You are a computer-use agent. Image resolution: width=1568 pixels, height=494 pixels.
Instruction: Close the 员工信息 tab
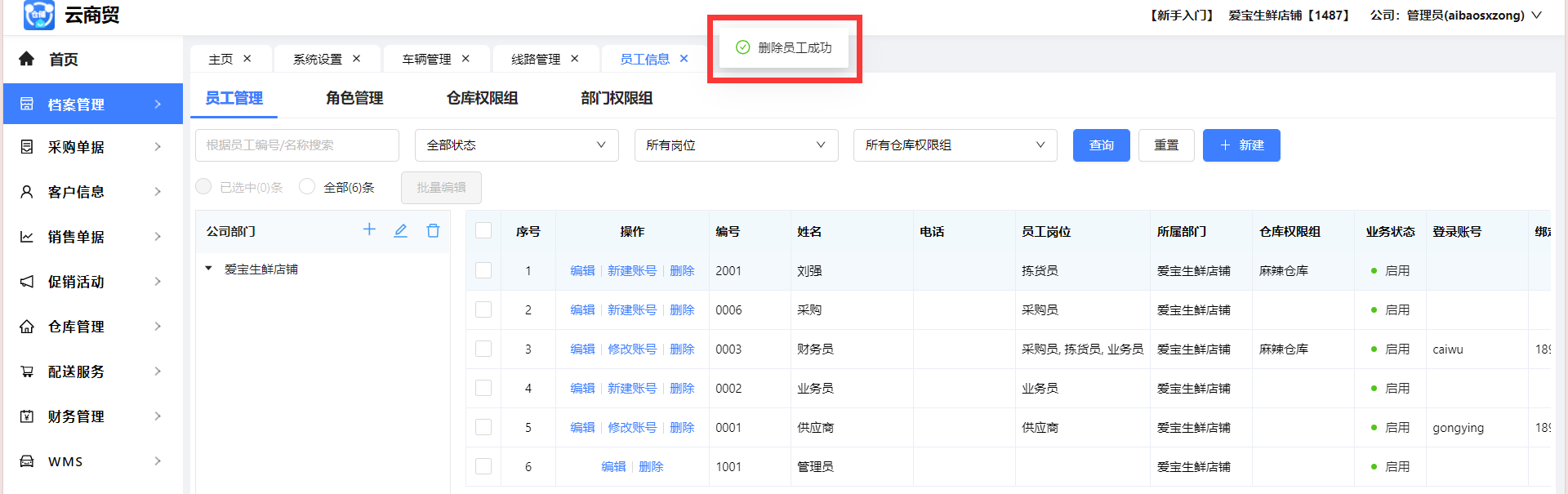coord(684,59)
